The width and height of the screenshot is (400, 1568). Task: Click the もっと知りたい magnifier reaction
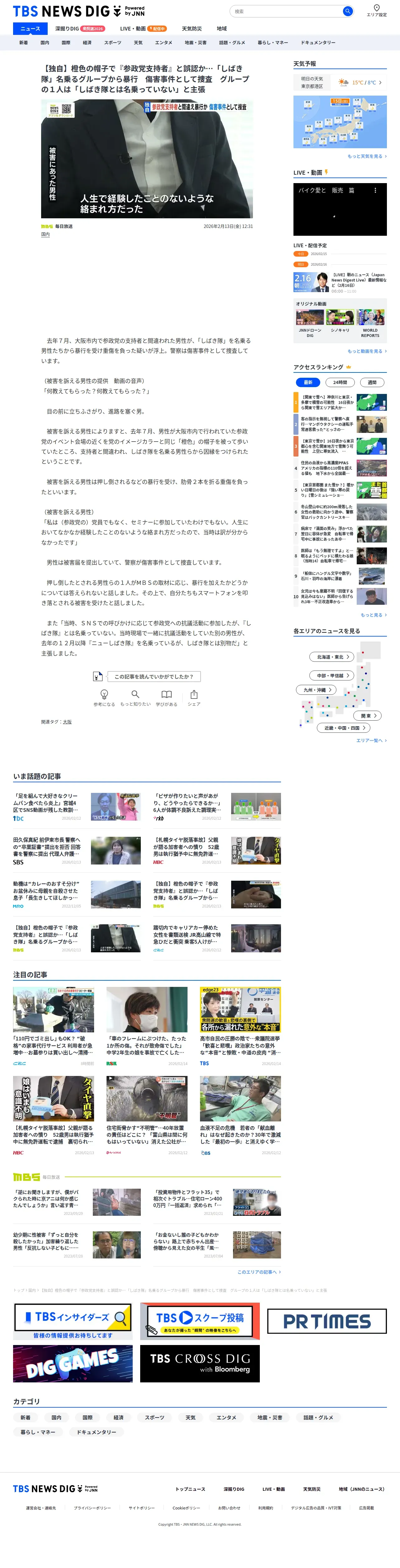click(x=135, y=698)
